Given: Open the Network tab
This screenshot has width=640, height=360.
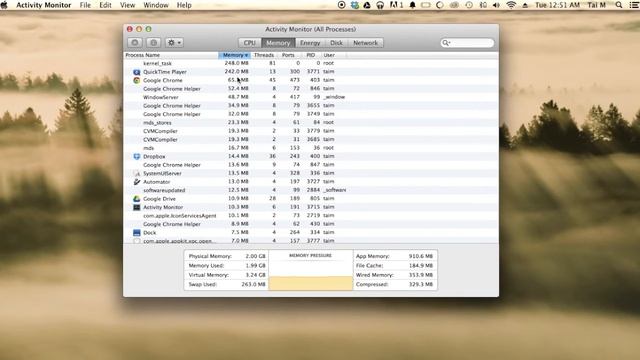Looking at the screenshot, I should point(365,43).
